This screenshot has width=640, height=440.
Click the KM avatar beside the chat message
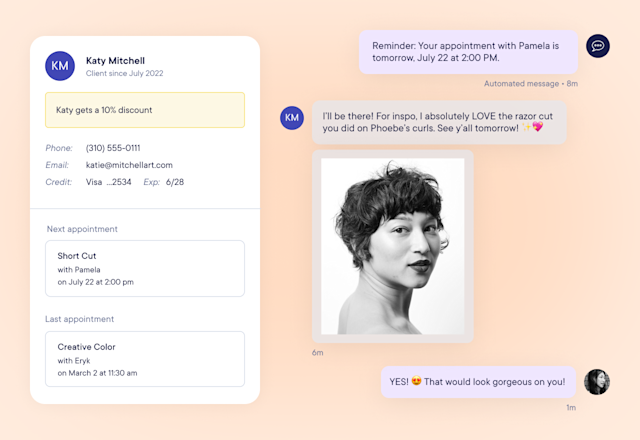(x=292, y=118)
